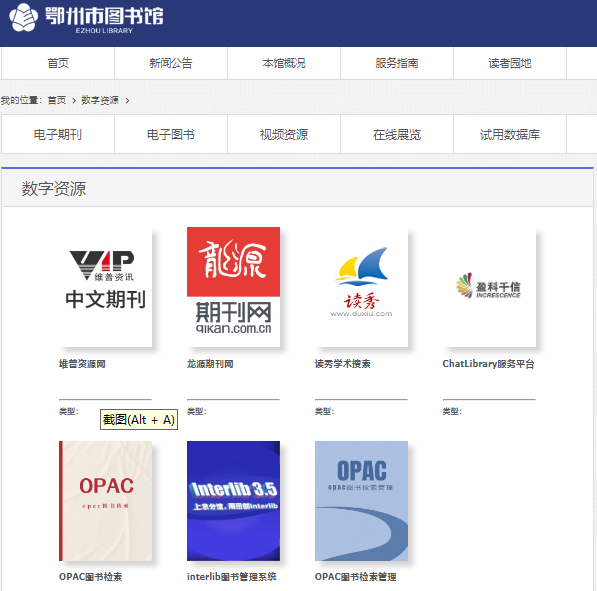Open the blue OPAC cover image
The height and width of the screenshot is (591, 597).
[x=361, y=501]
